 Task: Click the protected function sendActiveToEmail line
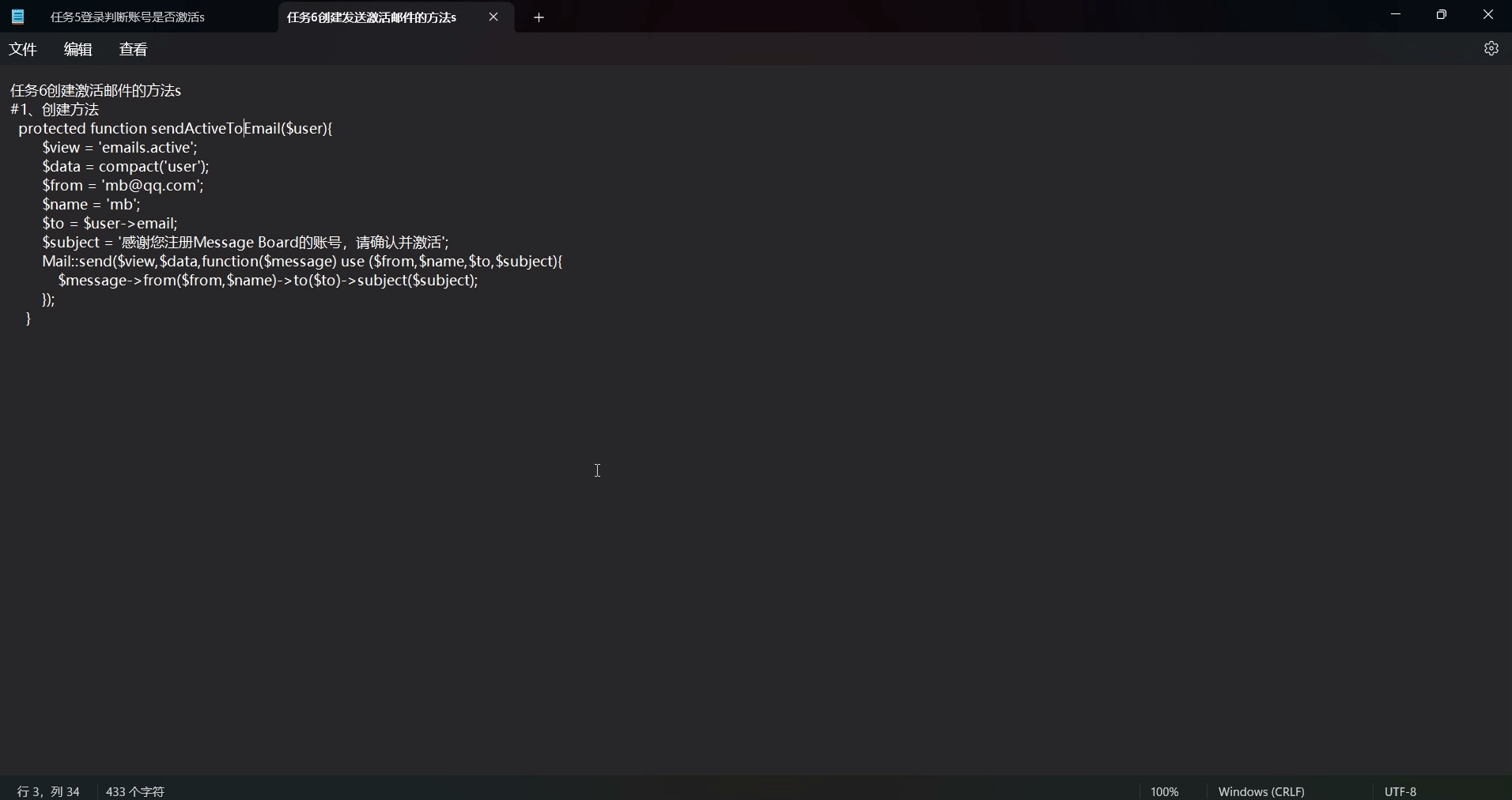(x=174, y=128)
